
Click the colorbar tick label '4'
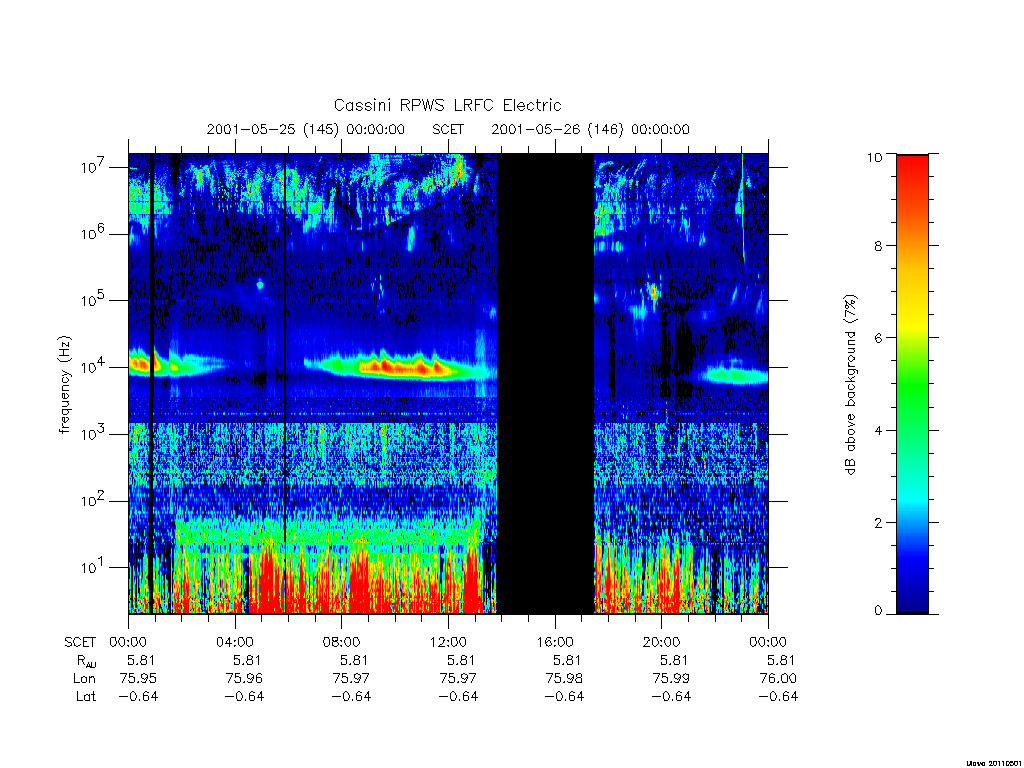(878, 430)
